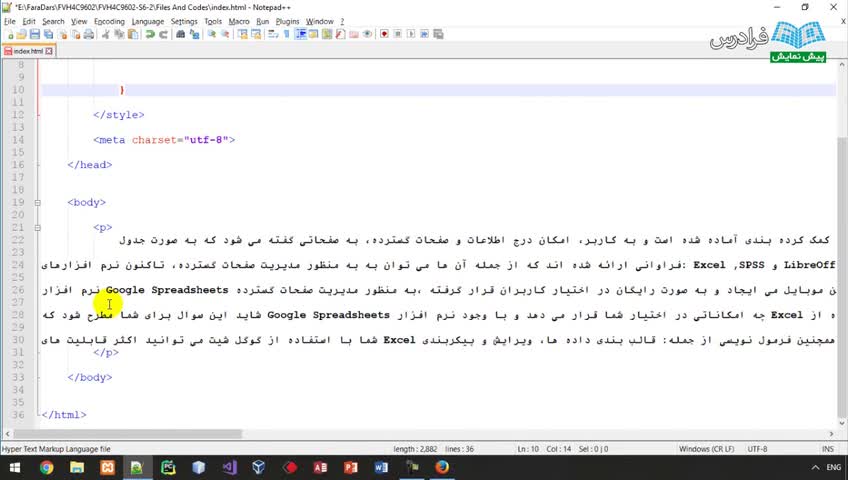Click the Close All toolbar icon

(76, 34)
